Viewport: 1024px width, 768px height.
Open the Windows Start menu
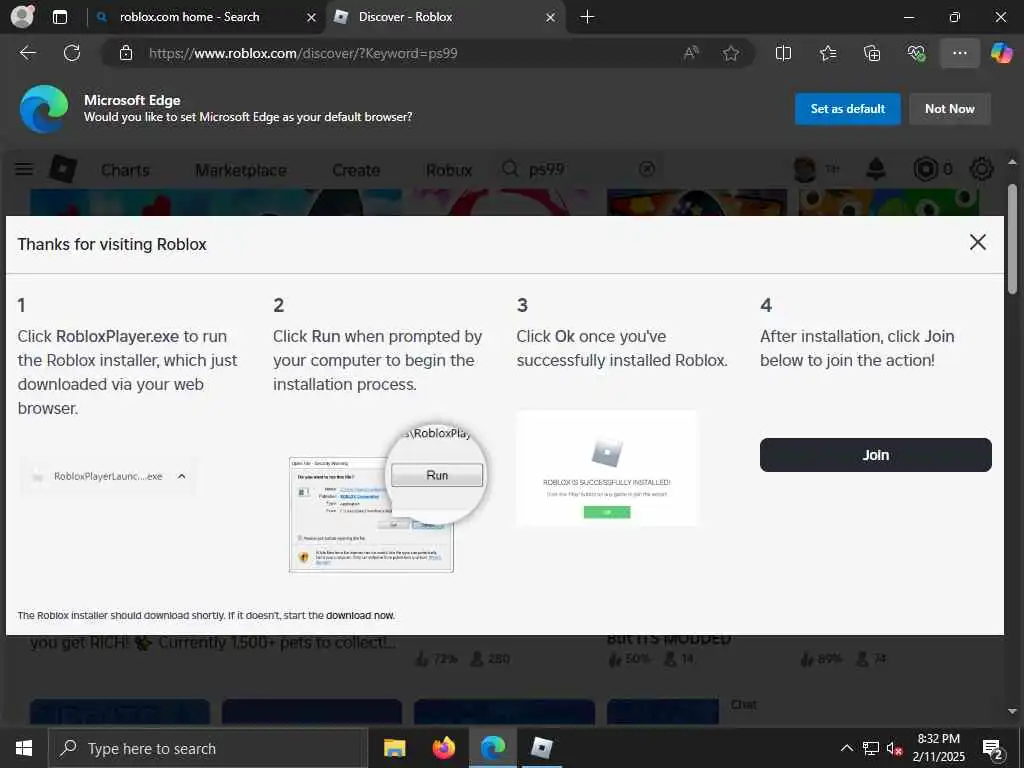tap(24, 748)
